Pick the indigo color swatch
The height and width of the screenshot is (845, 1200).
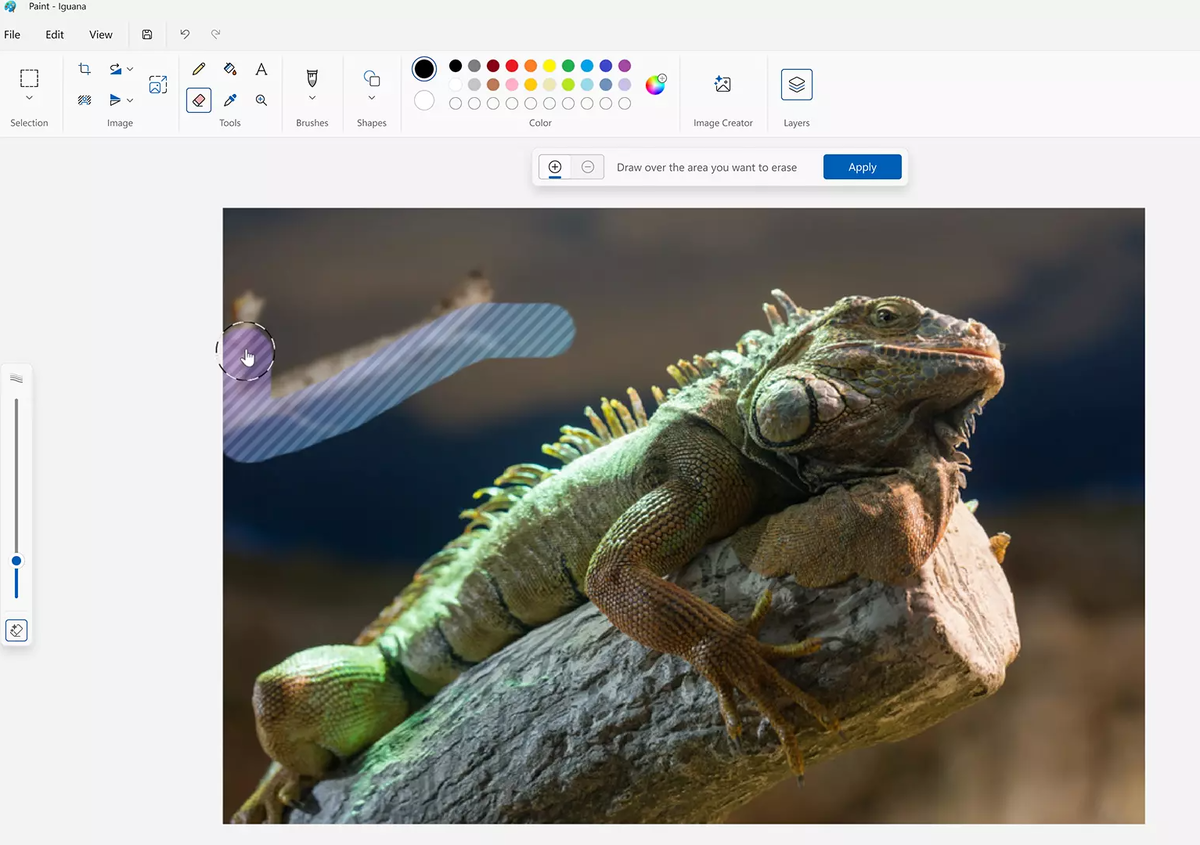point(606,66)
